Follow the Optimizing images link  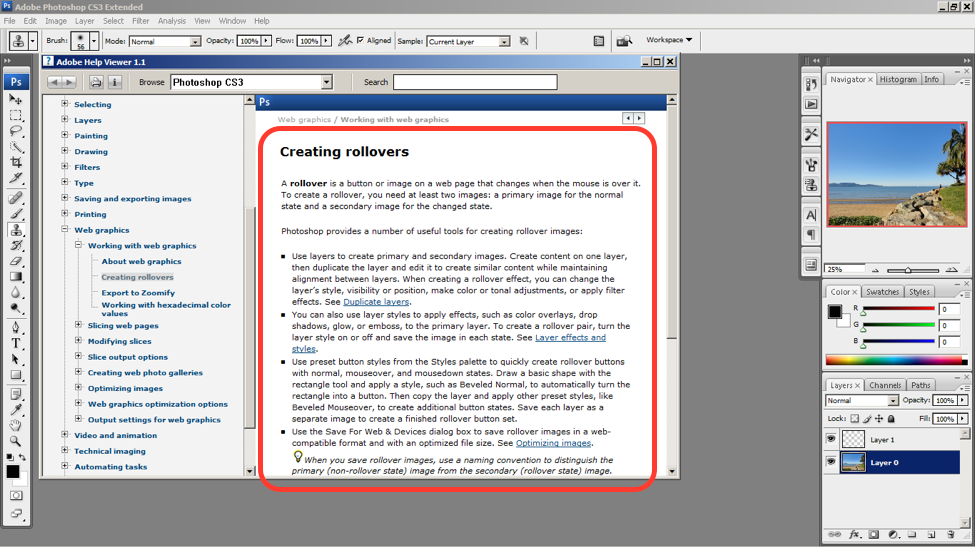[x=553, y=443]
